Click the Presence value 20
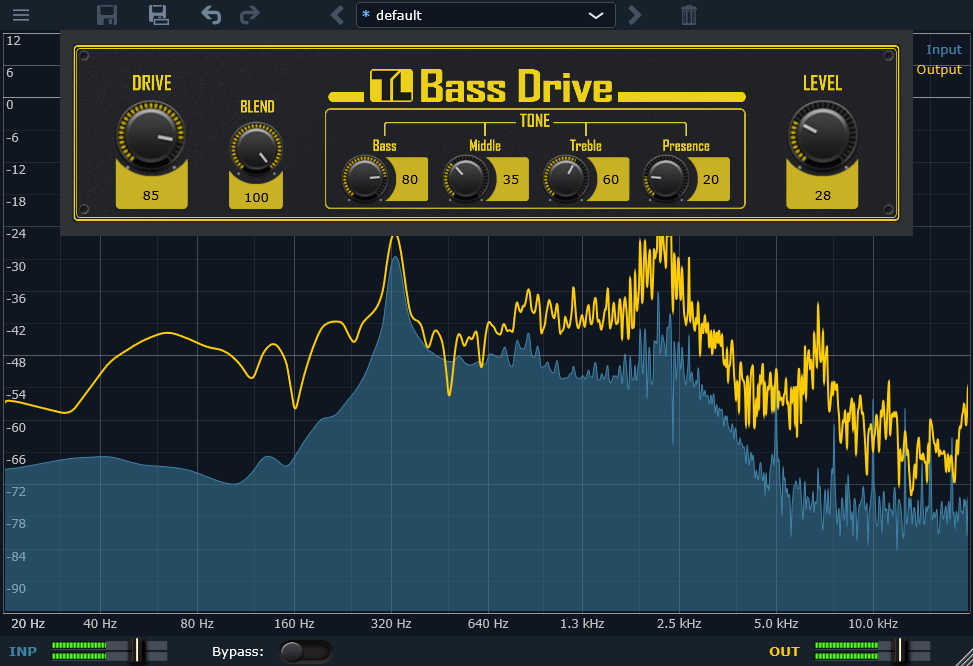This screenshot has height=666, width=973. click(711, 179)
